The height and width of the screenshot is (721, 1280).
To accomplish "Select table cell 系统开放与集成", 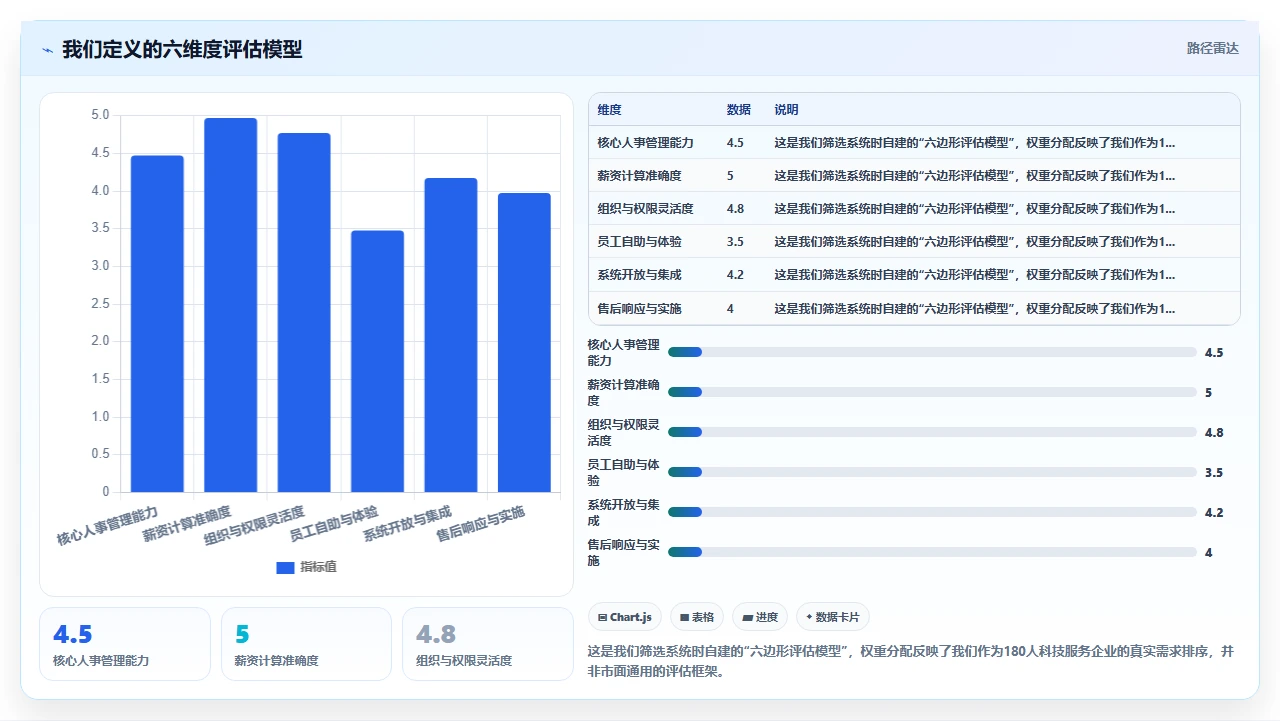I will pyautogui.click(x=639, y=275).
